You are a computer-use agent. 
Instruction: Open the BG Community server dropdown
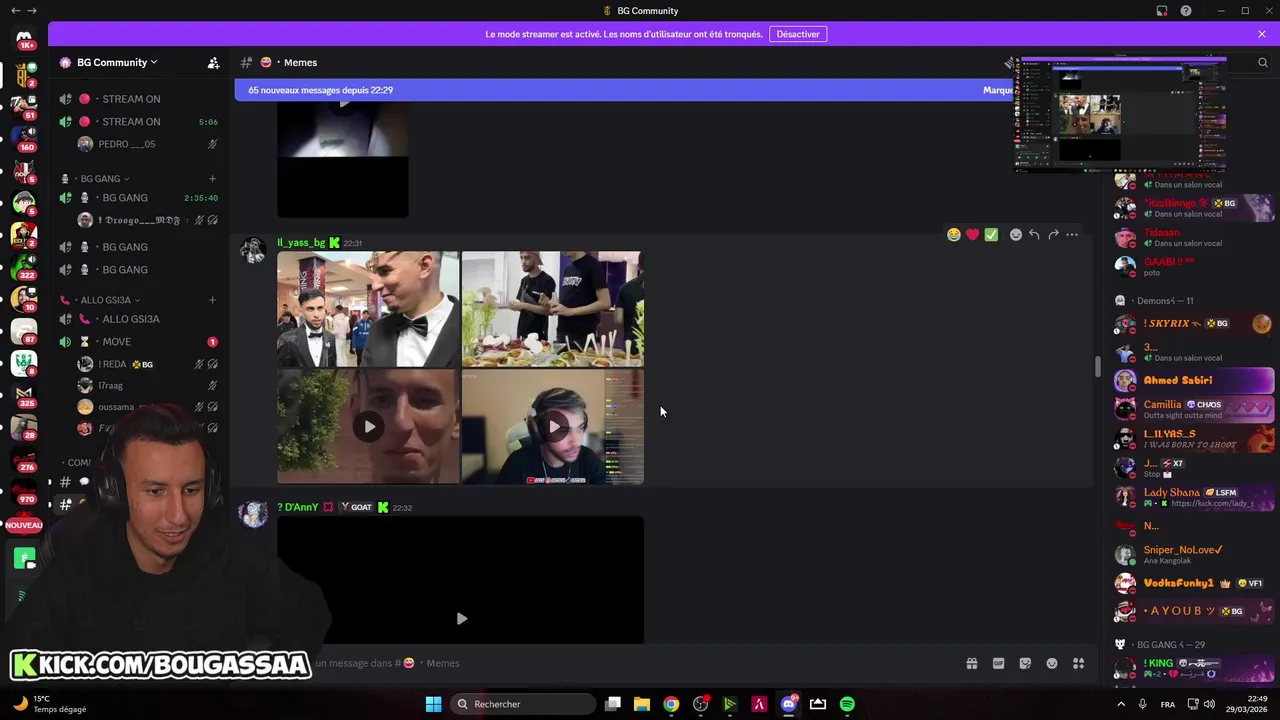click(x=118, y=62)
